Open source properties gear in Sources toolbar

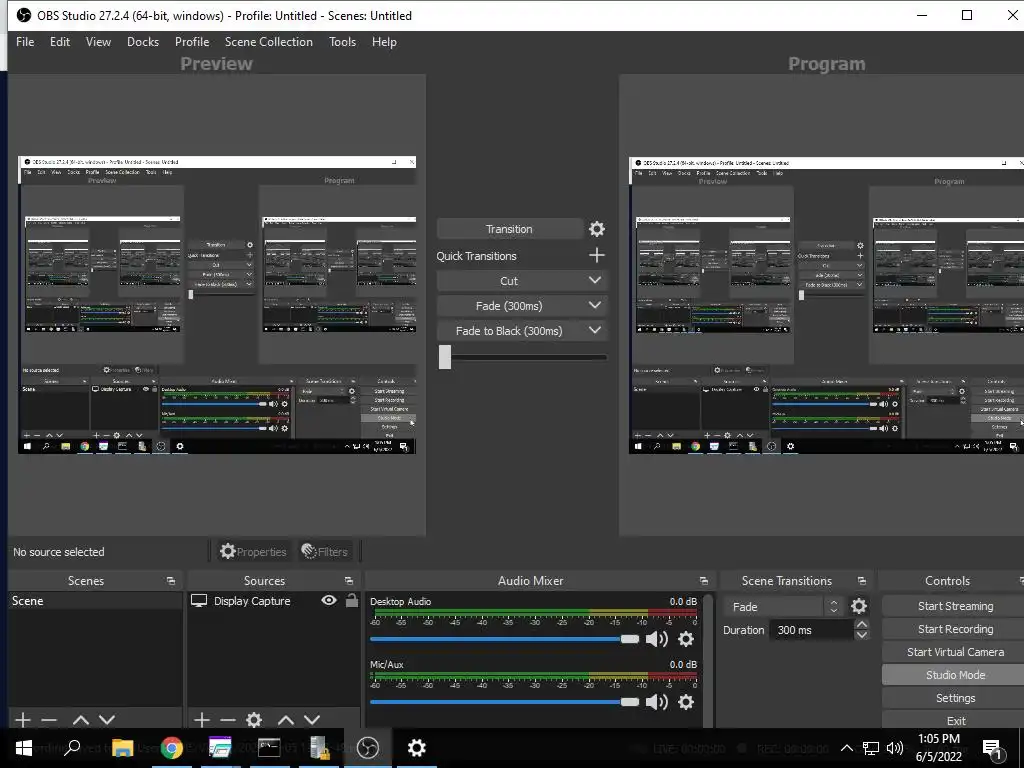(254, 720)
